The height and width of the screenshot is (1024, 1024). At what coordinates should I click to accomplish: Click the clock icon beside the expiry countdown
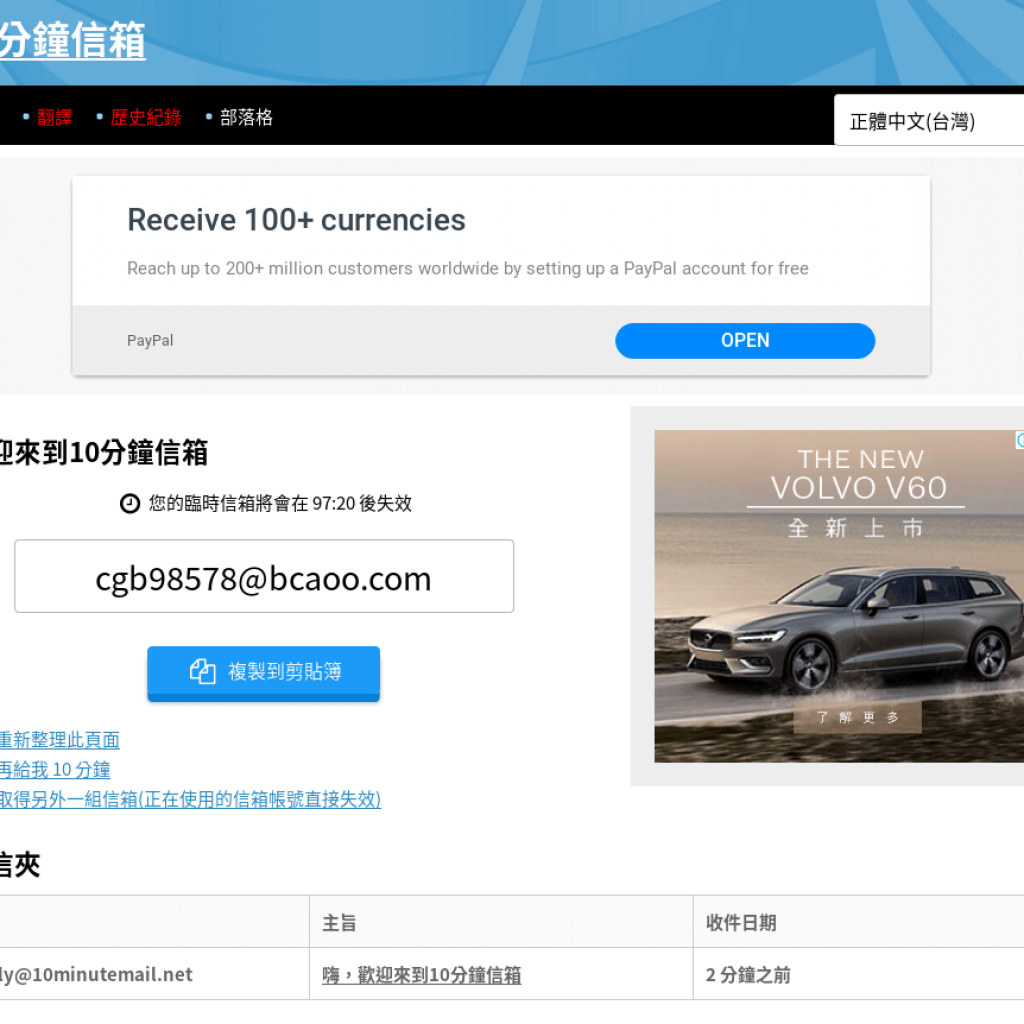click(130, 503)
